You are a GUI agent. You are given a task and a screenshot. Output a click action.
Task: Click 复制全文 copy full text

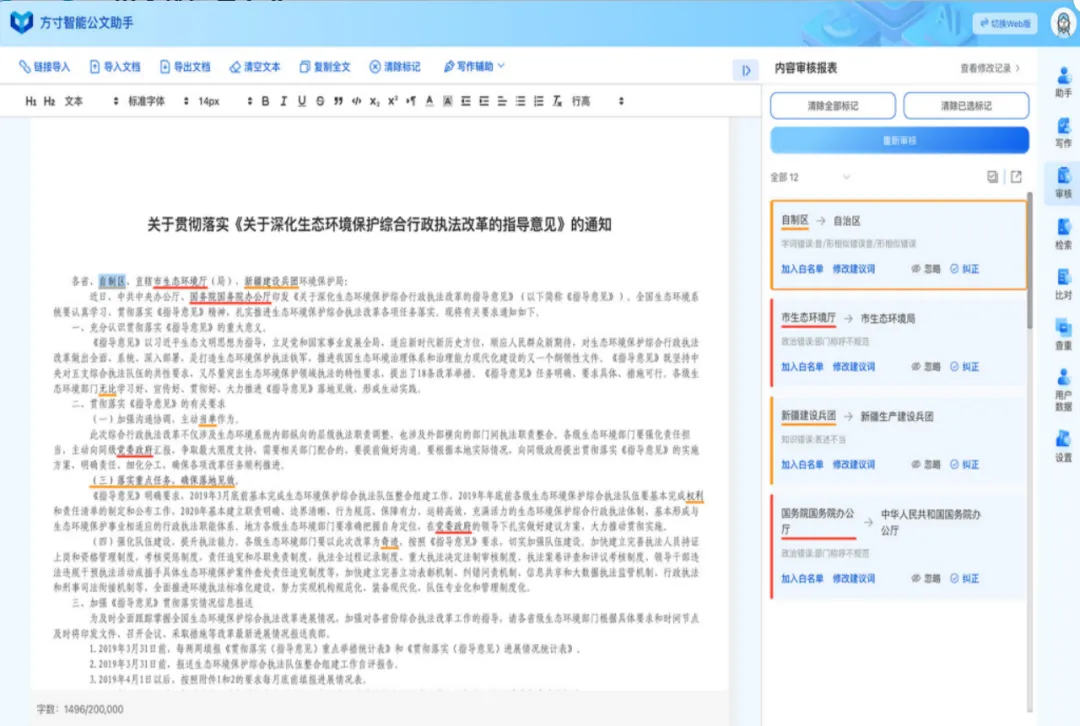coord(325,67)
